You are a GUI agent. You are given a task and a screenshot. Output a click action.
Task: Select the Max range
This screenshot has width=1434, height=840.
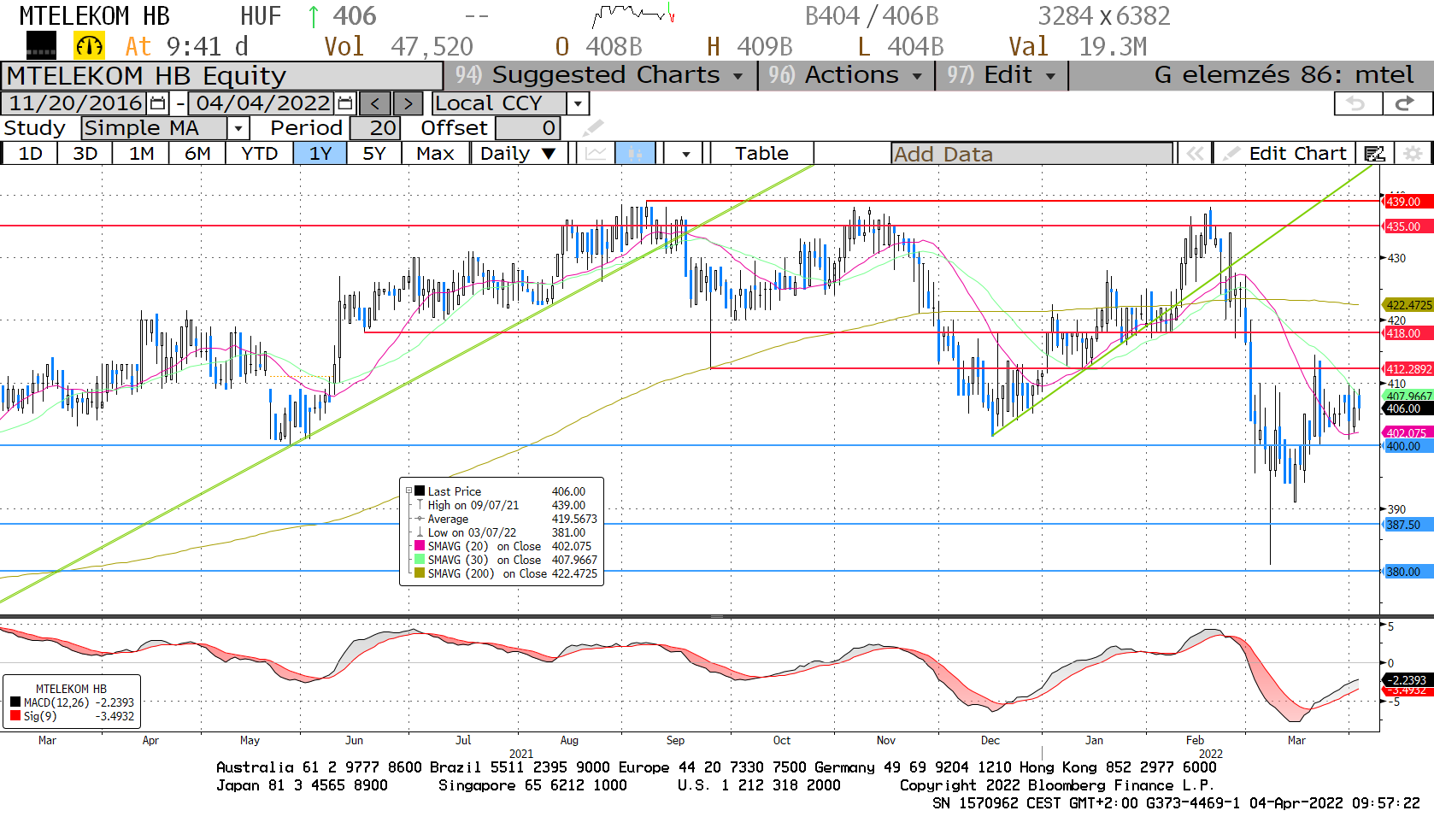coord(435,154)
